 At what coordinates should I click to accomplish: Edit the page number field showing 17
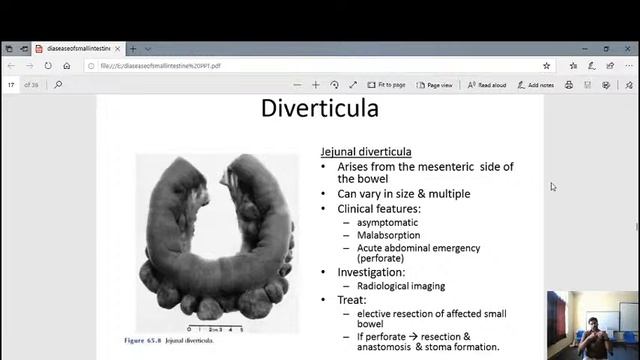11,85
